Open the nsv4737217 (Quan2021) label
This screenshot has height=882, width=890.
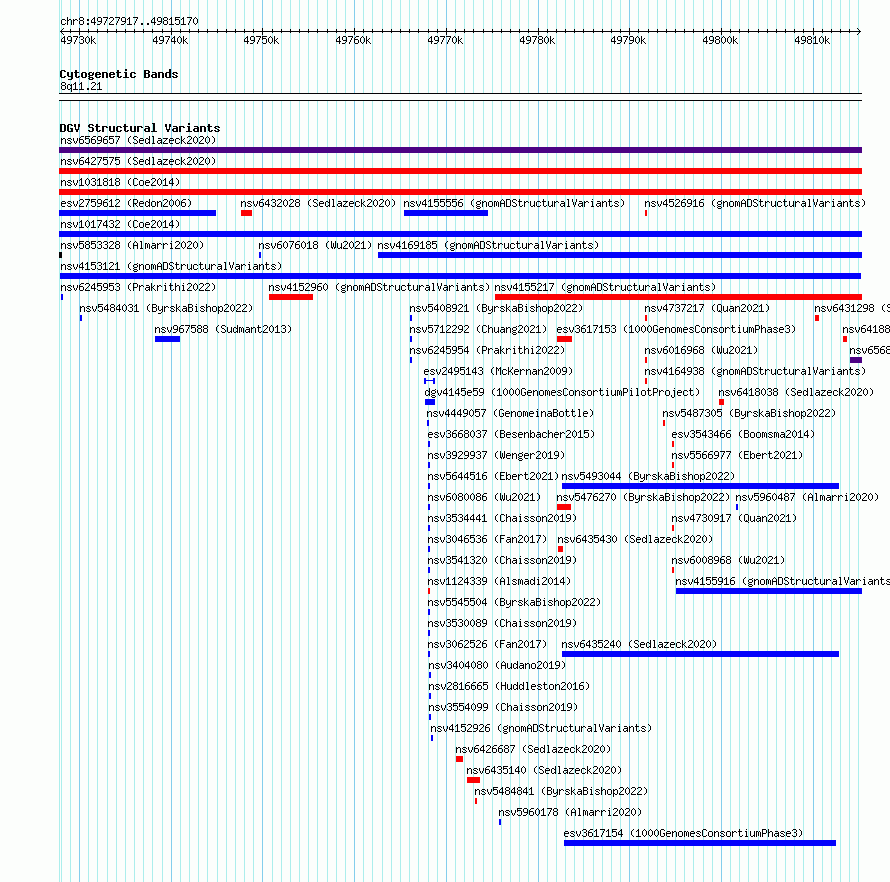tap(707, 308)
